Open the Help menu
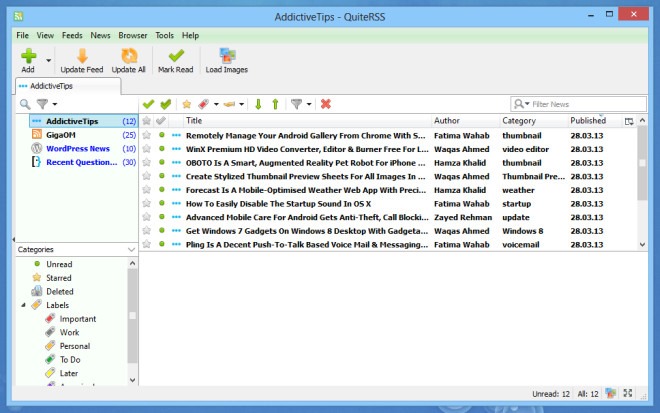The height and width of the screenshot is (413, 660). click(x=190, y=35)
